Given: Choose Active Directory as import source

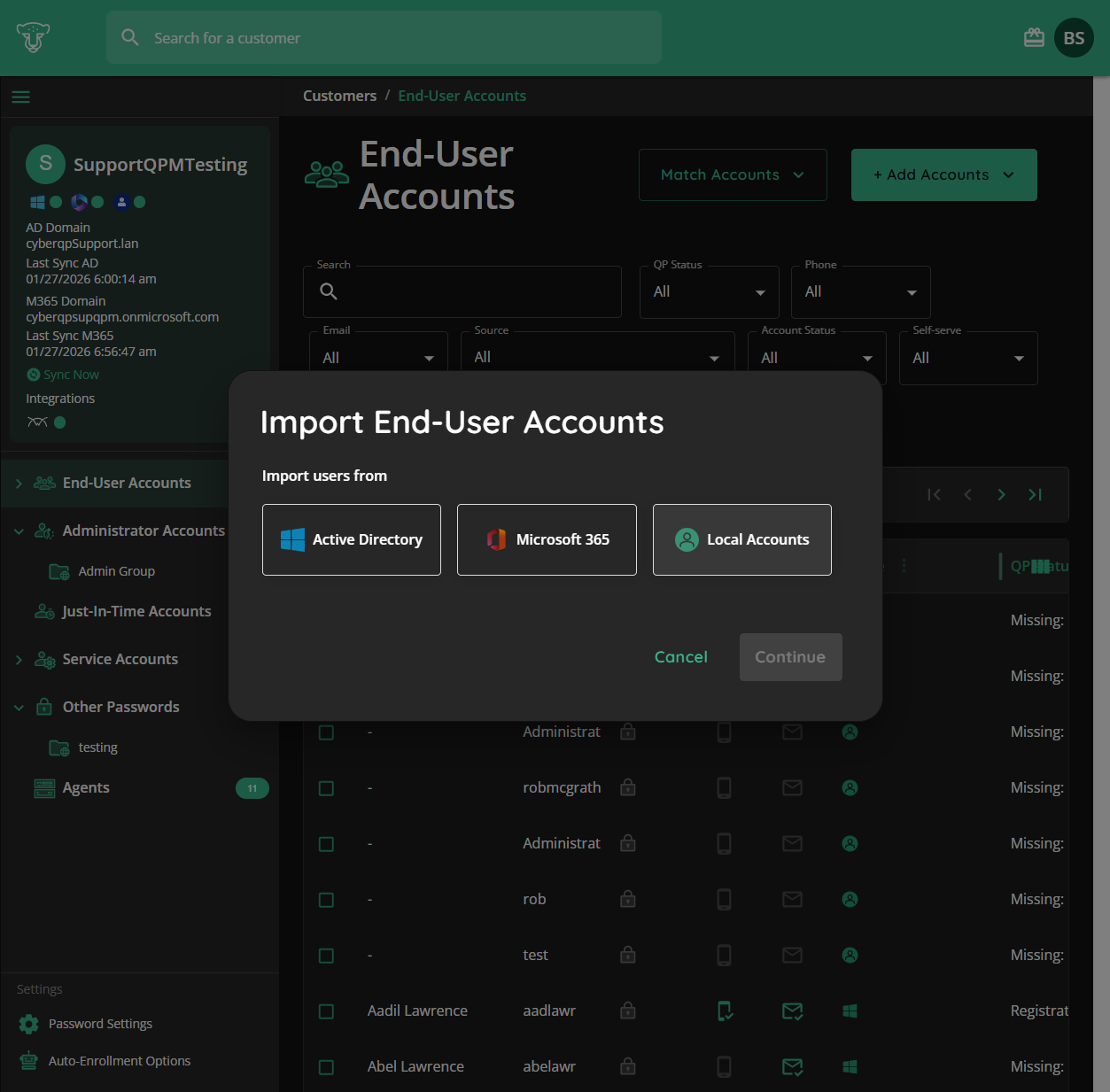Looking at the screenshot, I should (x=352, y=539).
